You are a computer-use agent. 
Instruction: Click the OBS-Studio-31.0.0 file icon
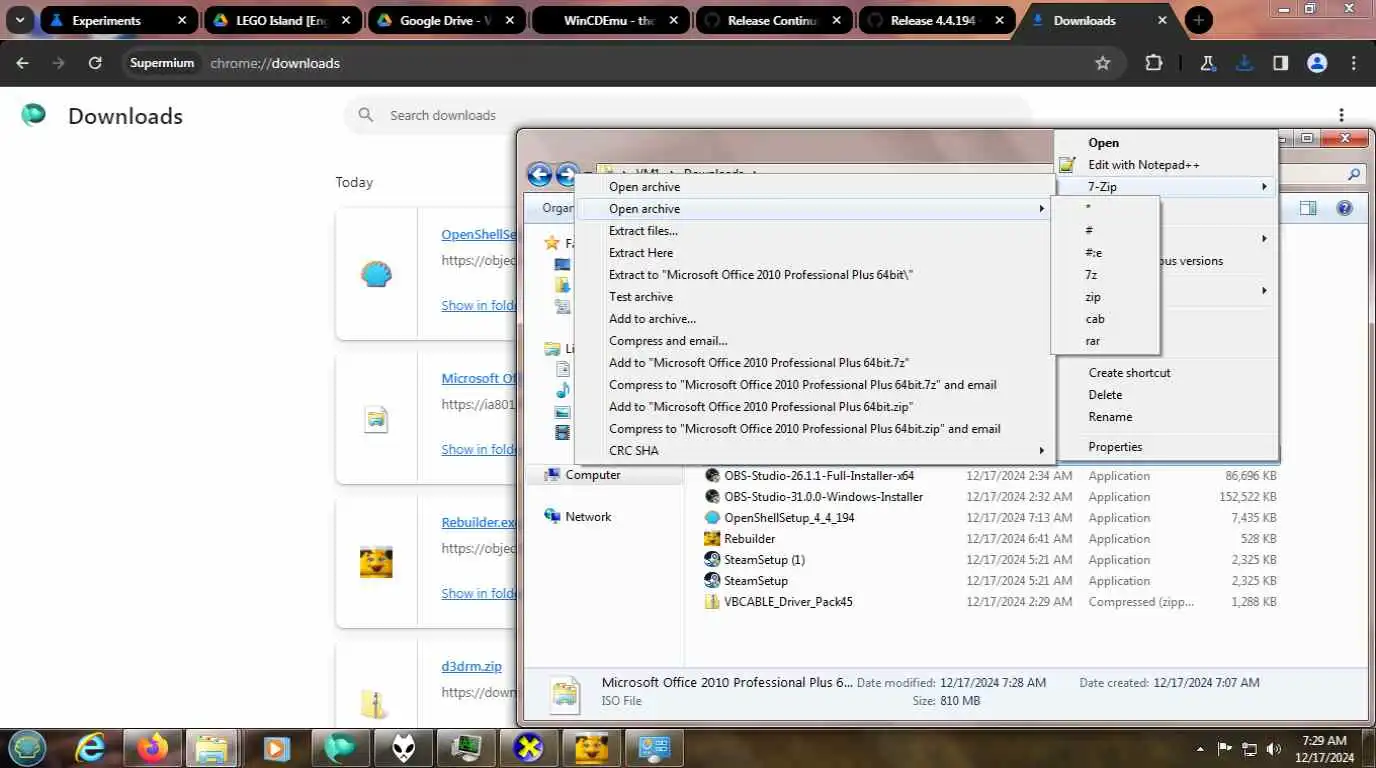pyautogui.click(x=712, y=497)
